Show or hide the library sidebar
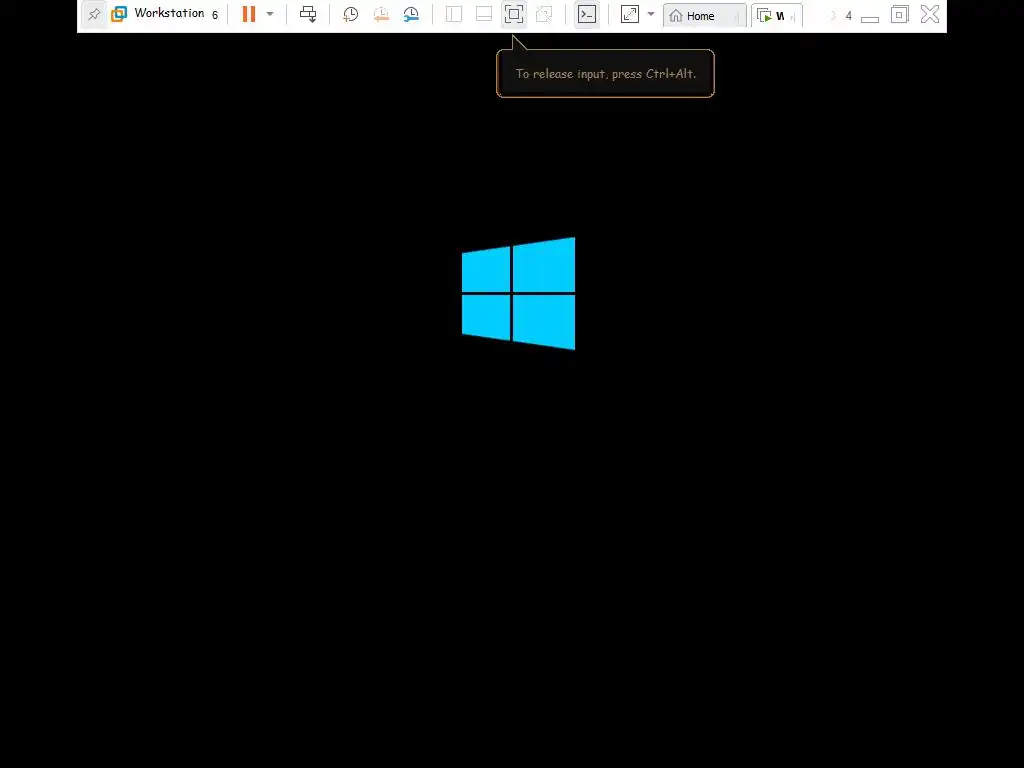 tap(454, 14)
